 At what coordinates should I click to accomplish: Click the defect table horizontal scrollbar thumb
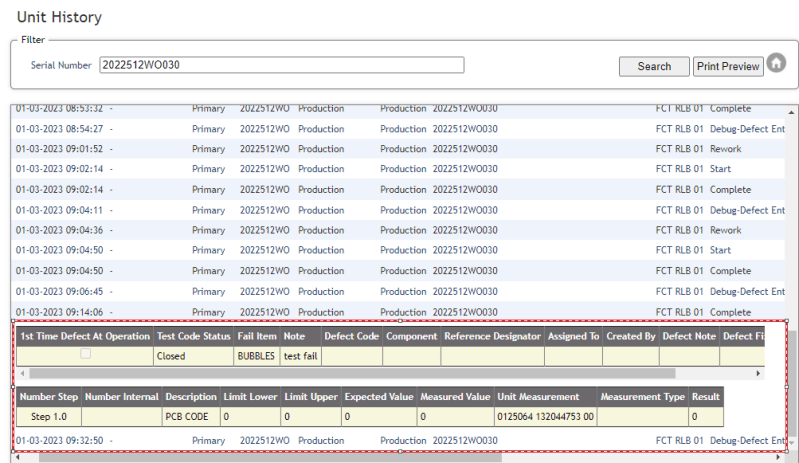pyautogui.click(x=352, y=373)
